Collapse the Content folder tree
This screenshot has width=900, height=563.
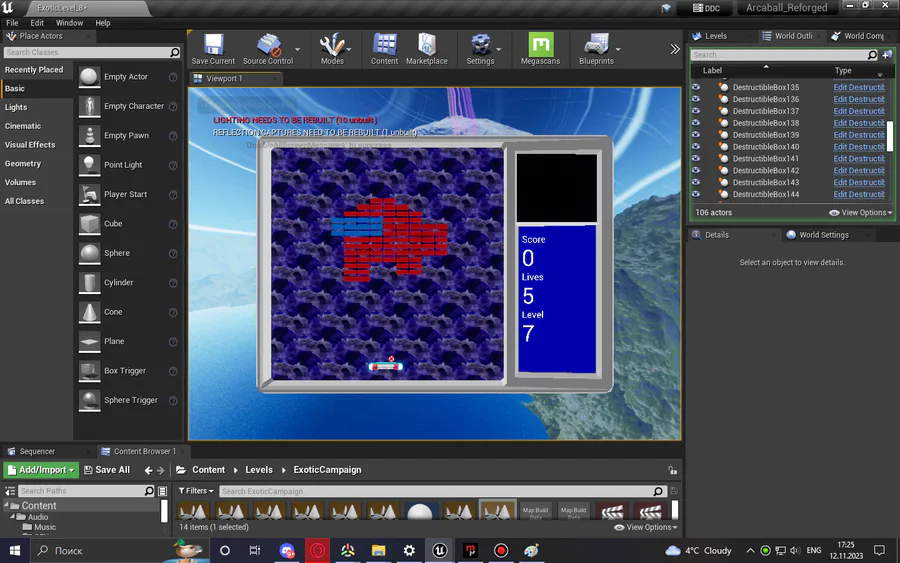[6, 506]
